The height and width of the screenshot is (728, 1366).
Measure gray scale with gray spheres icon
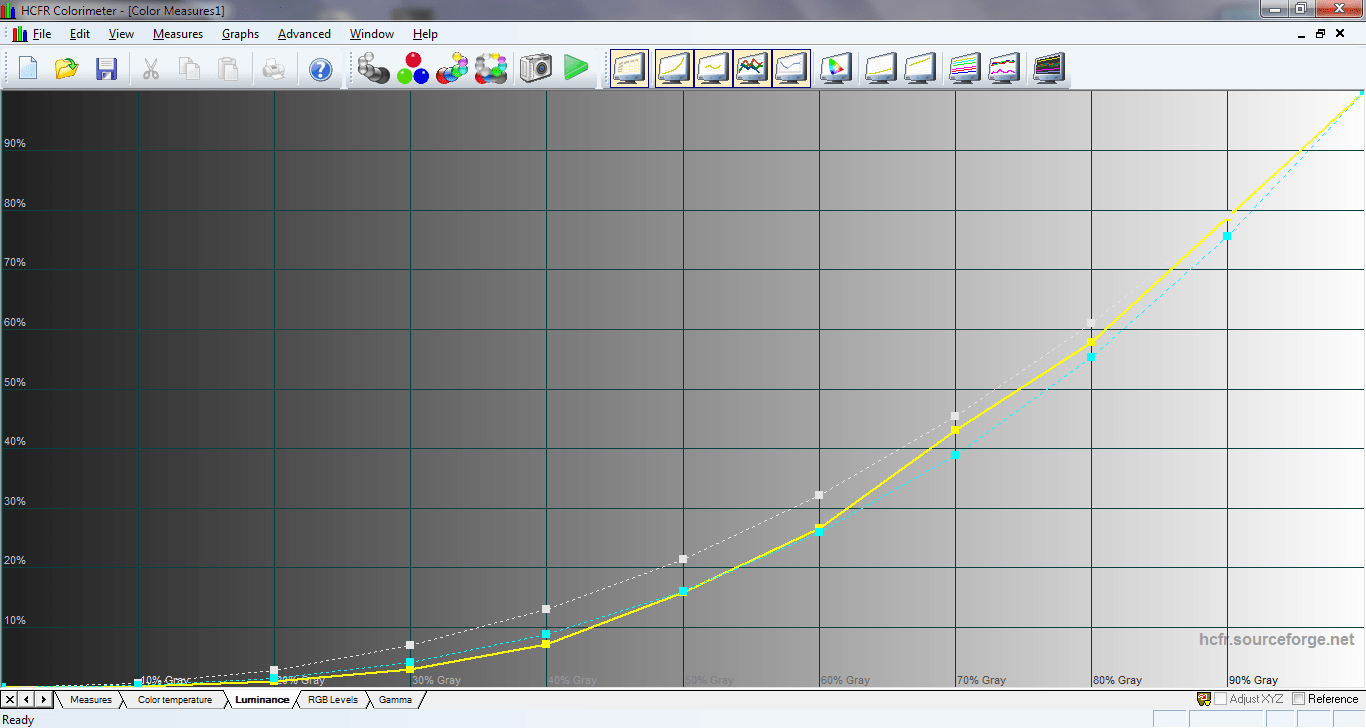coord(374,68)
